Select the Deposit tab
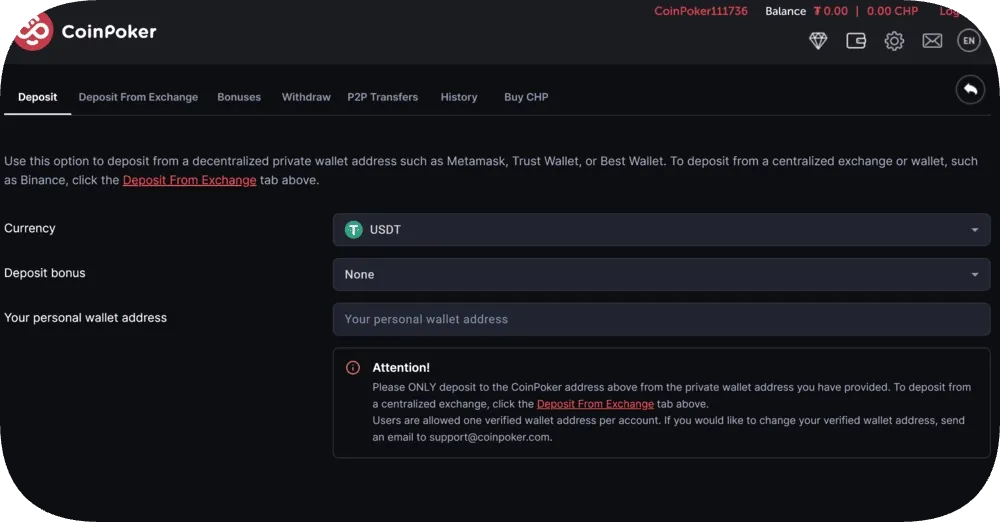This screenshot has width=1000, height=522. [x=38, y=97]
